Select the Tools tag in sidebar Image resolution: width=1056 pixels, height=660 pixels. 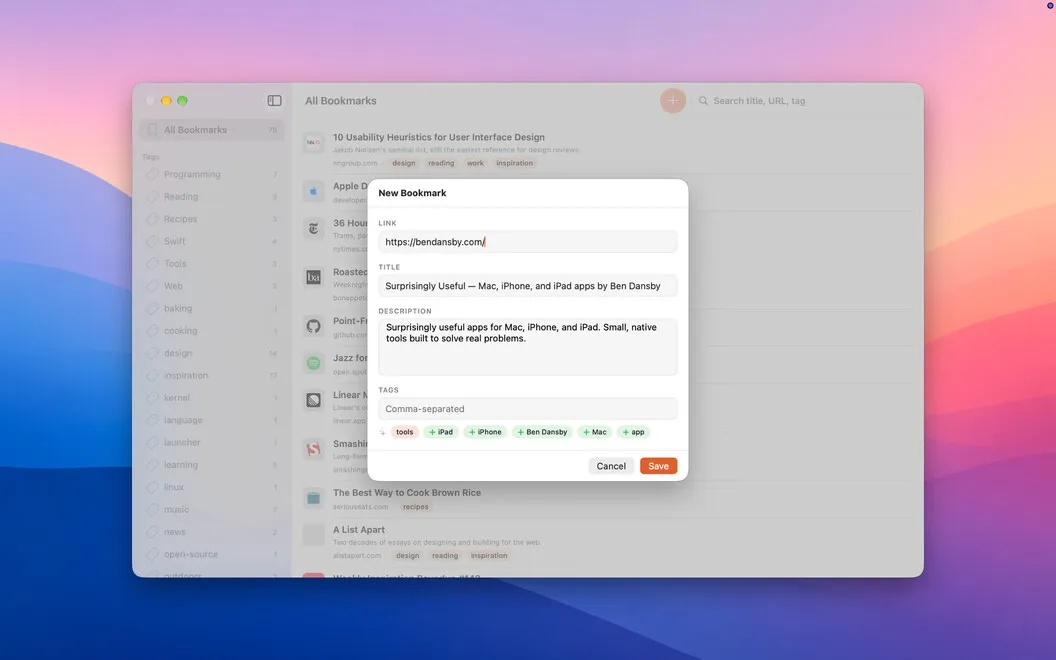pos(211,263)
